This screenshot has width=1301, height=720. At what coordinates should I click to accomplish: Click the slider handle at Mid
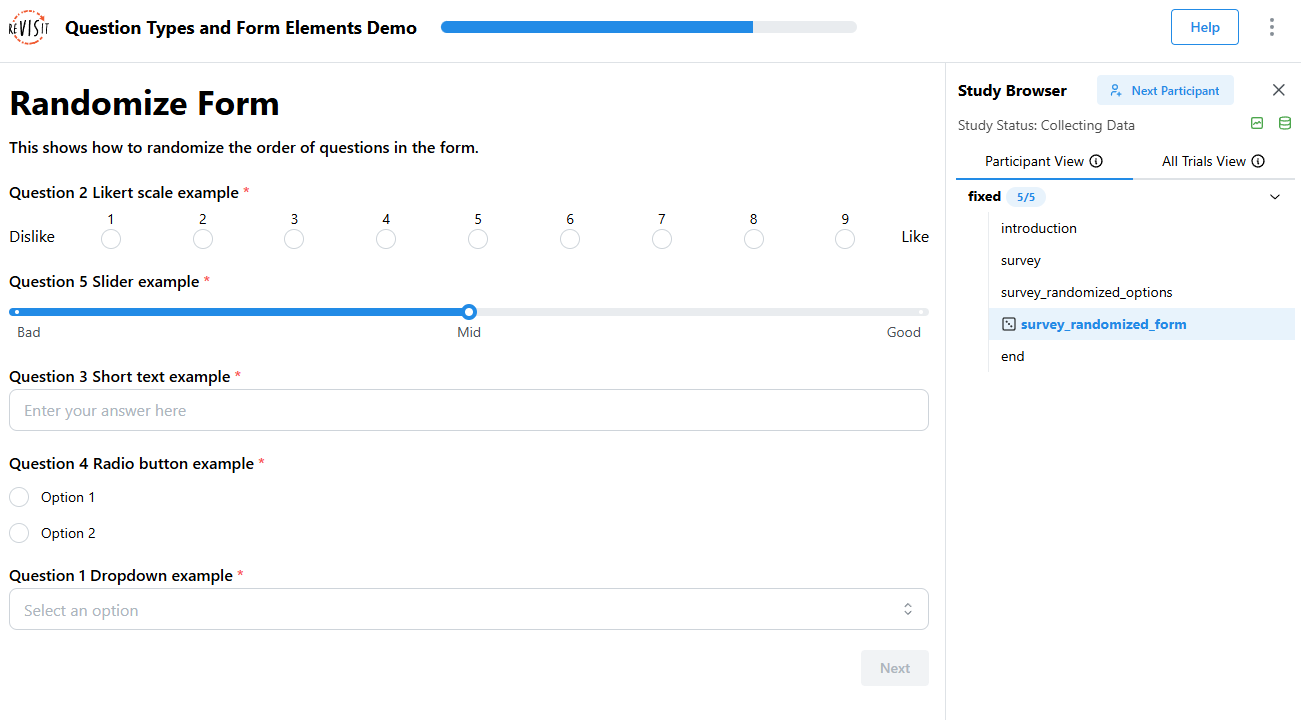click(x=469, y=312)
